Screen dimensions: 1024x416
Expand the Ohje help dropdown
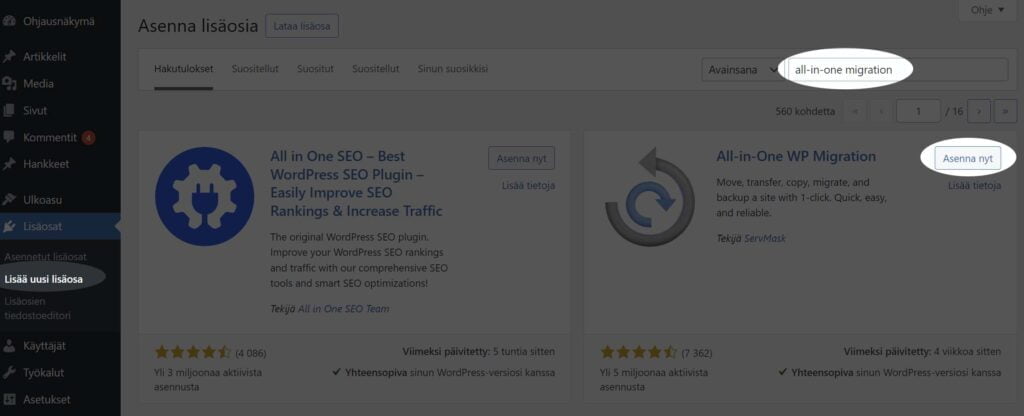[986, 10]
